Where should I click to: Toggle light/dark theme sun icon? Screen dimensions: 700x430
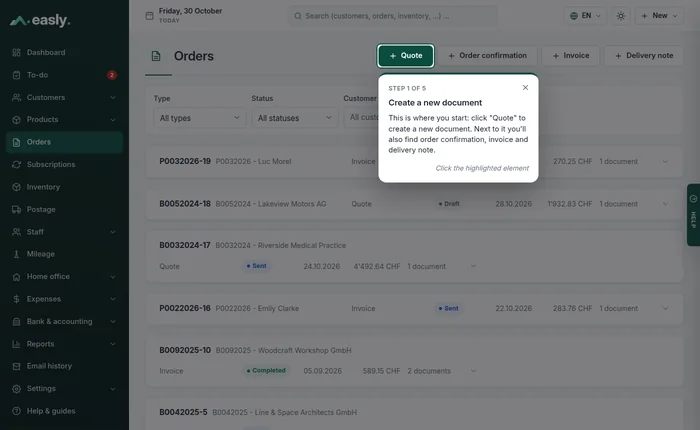tap(621, 16)
